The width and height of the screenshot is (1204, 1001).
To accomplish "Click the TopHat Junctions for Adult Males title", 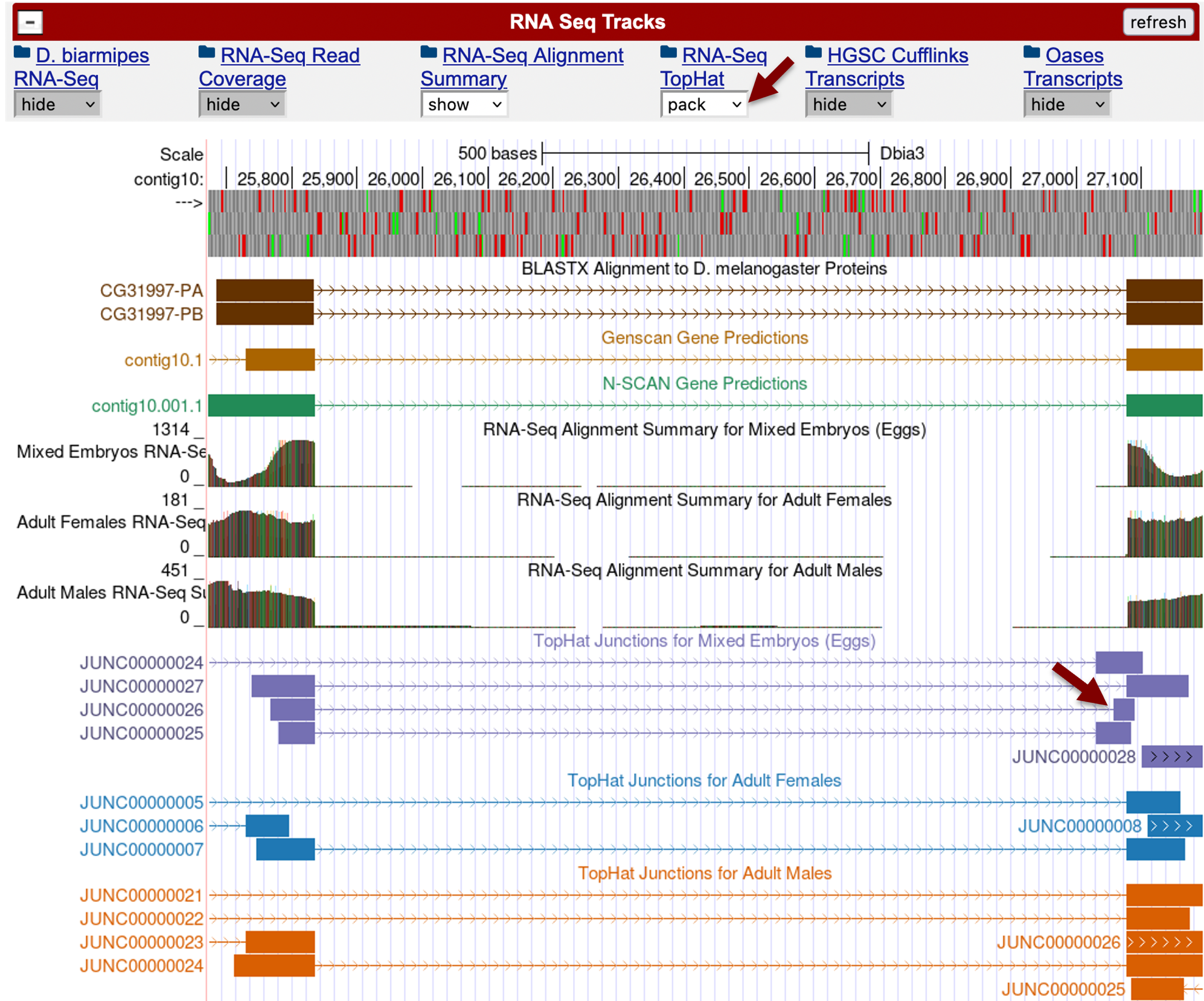I will tap(705, 873).
